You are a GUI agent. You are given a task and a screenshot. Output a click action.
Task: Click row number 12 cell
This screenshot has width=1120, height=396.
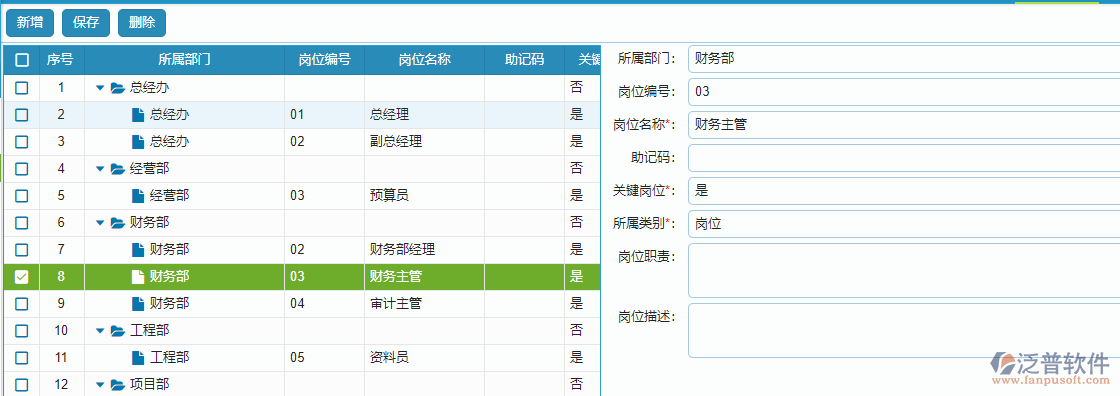61,385
